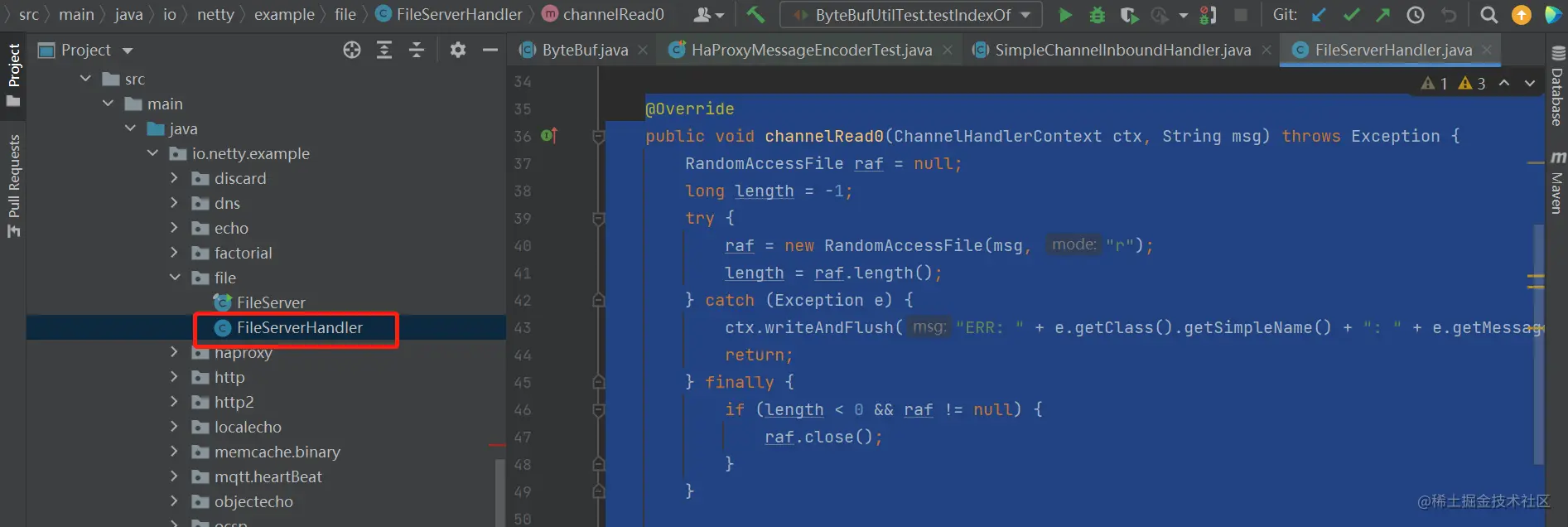Update project via Git blue arrow

[1319, 15]
